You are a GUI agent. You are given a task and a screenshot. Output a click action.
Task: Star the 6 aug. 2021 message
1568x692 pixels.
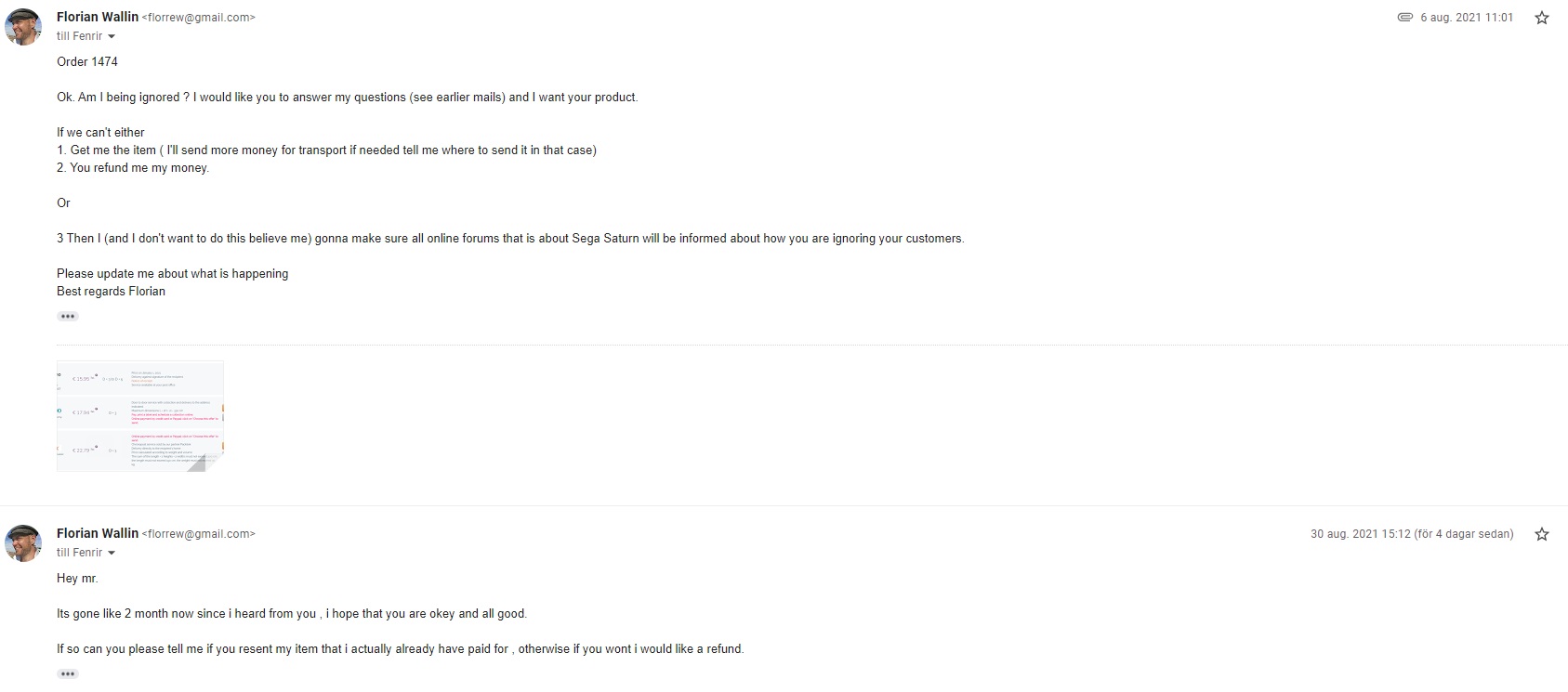coord(1542,18)
